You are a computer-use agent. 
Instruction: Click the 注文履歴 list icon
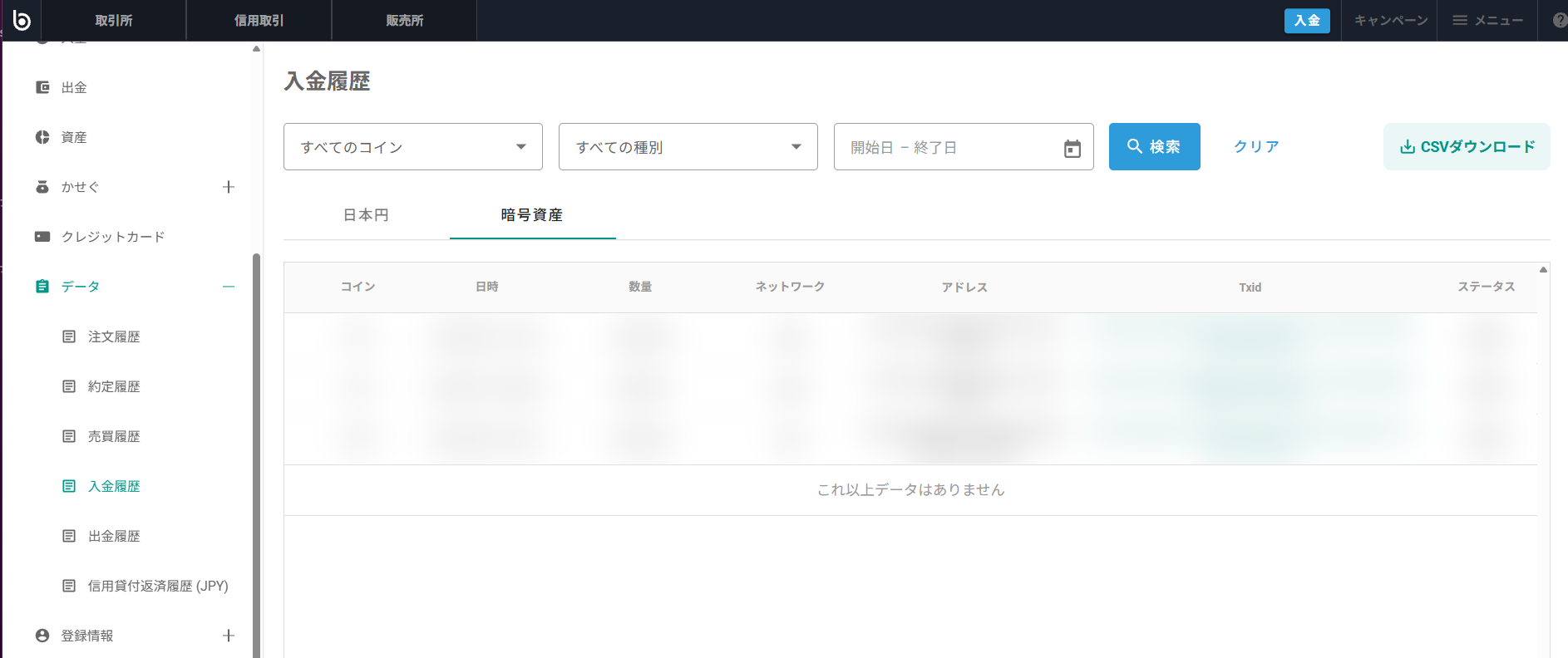pos(69,336)
